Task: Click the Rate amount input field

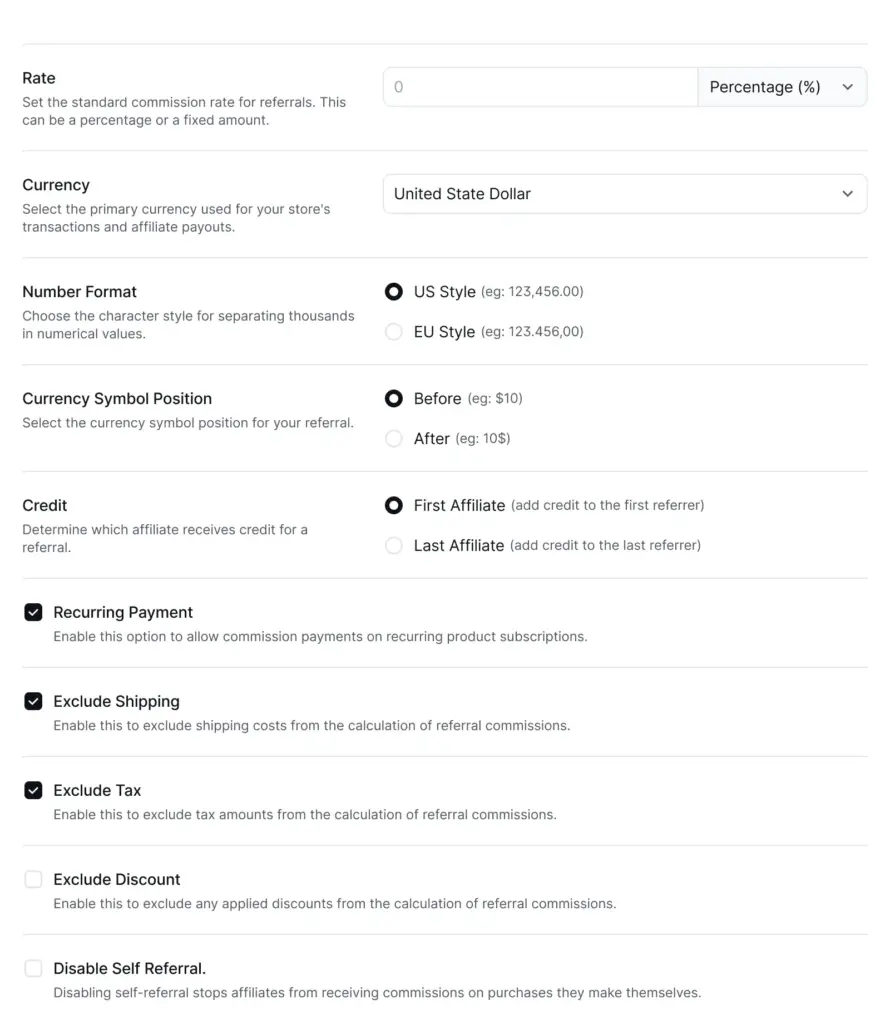Action: tap(541, 87)
